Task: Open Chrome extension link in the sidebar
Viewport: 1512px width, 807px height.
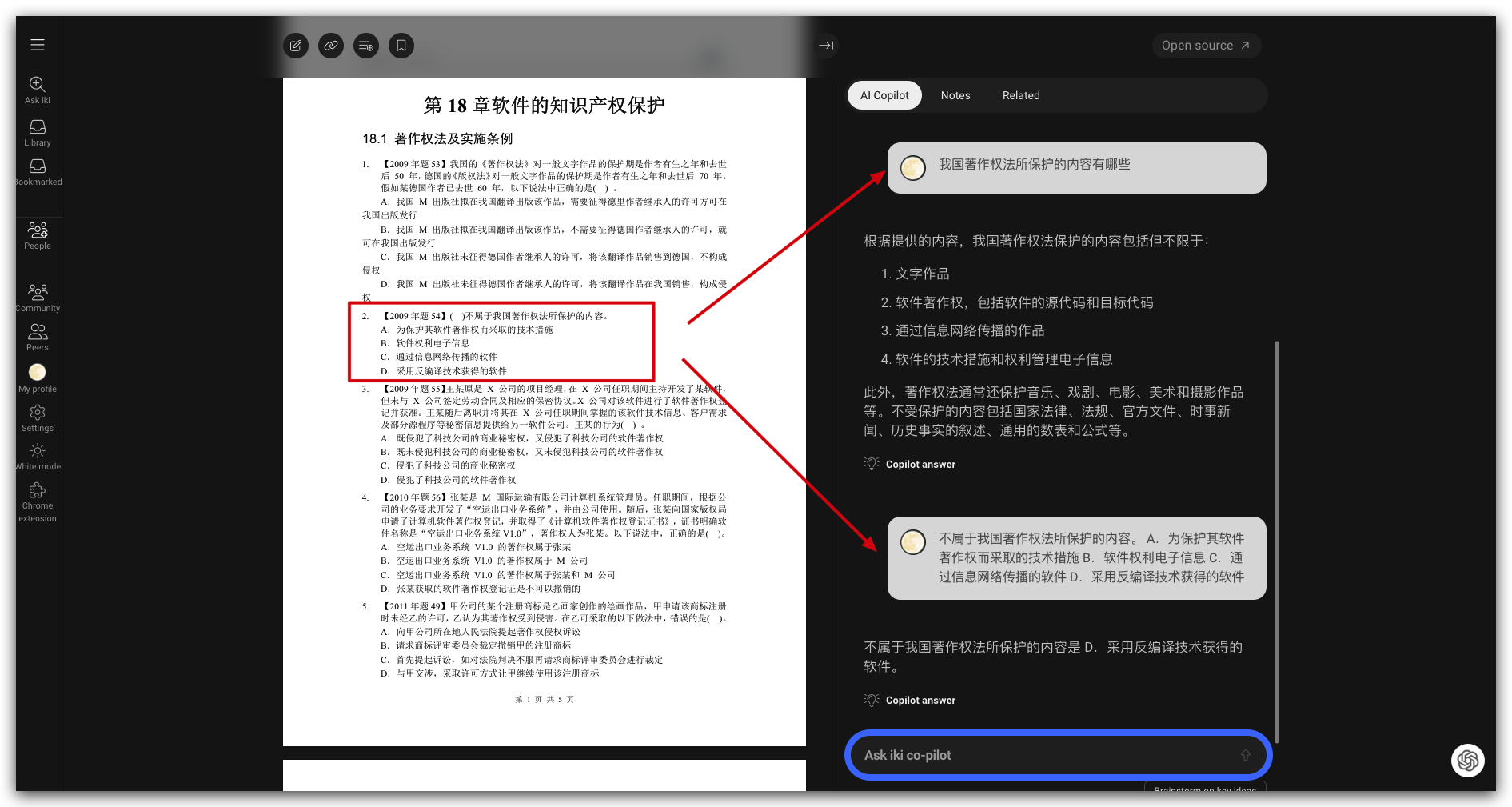Action: tap(38, 502)
